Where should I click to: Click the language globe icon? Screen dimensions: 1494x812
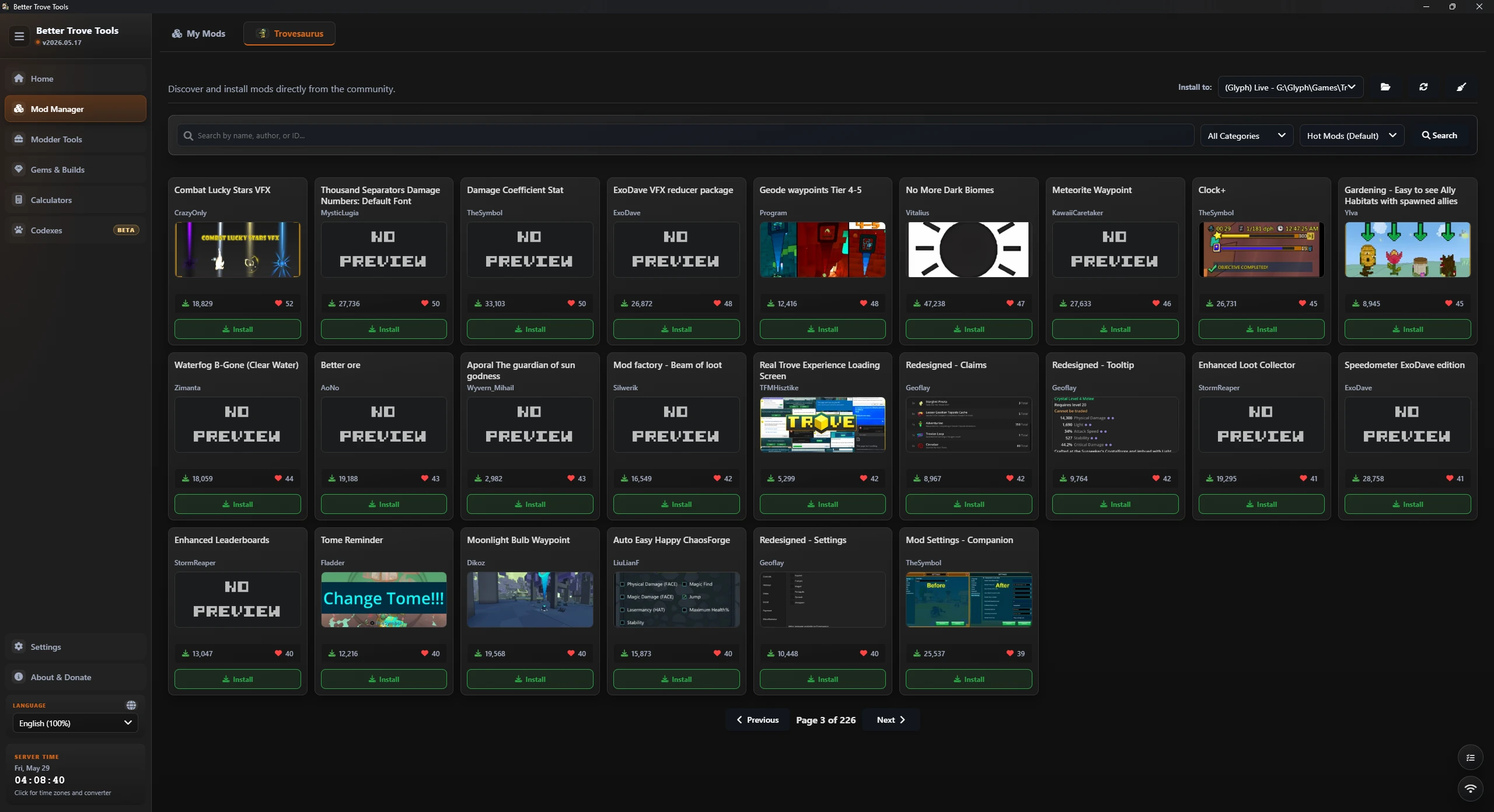[131, 705]
